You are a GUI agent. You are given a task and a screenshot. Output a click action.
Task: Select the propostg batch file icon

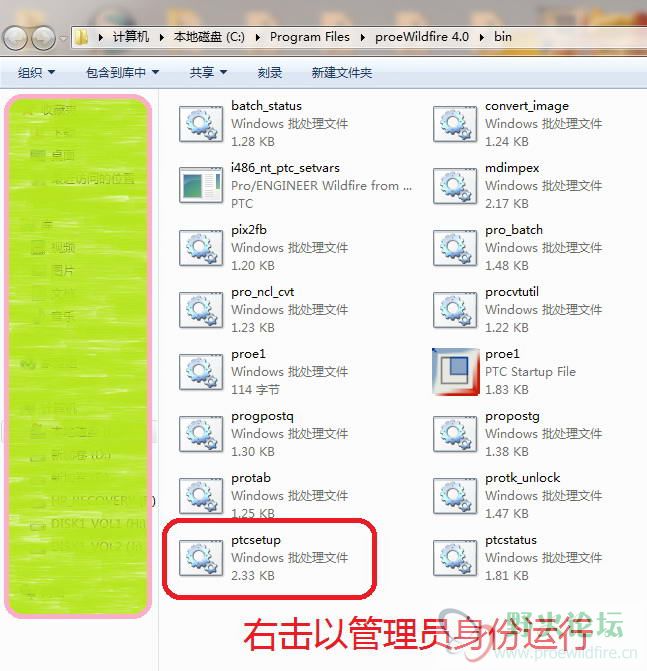pyautogui.click(x=455, y=434)
